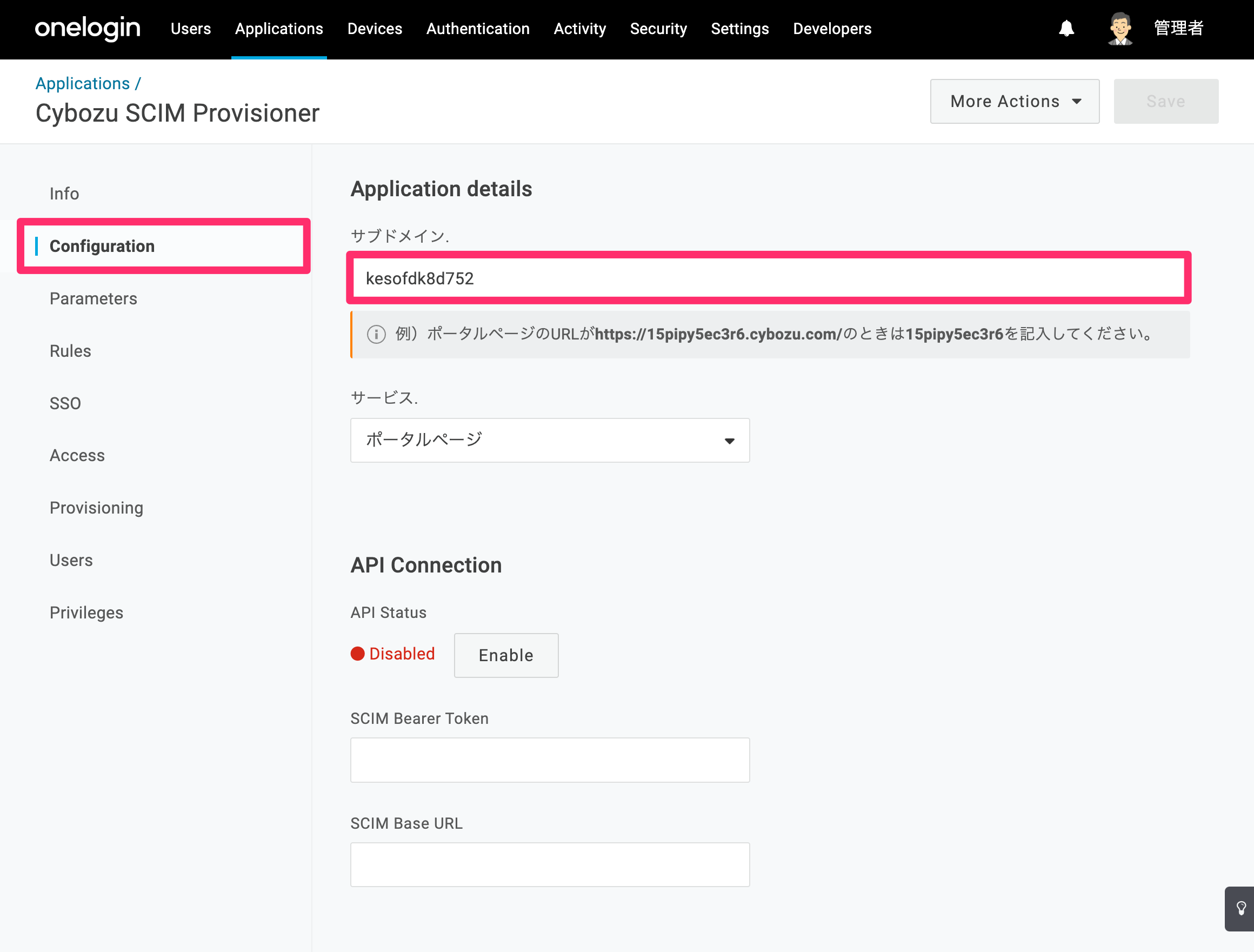1254x952 pixels.
Task: Expand the More Actions dropdown
Action: click(1015, 101)
